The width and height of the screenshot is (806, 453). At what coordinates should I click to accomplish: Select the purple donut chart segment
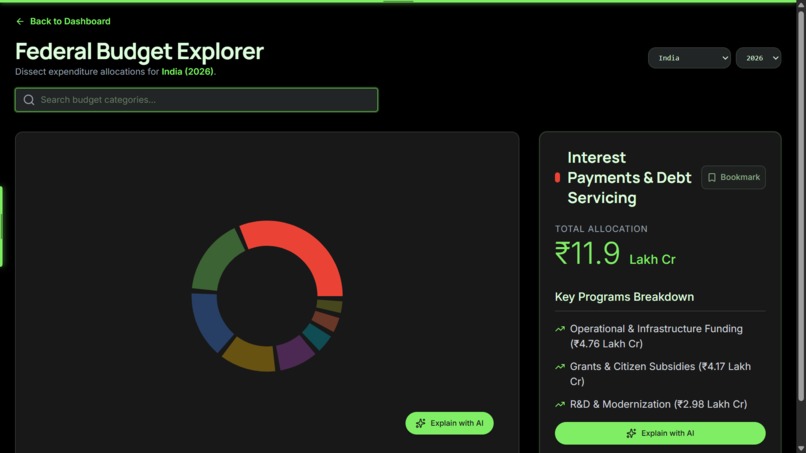click(295, 353)
